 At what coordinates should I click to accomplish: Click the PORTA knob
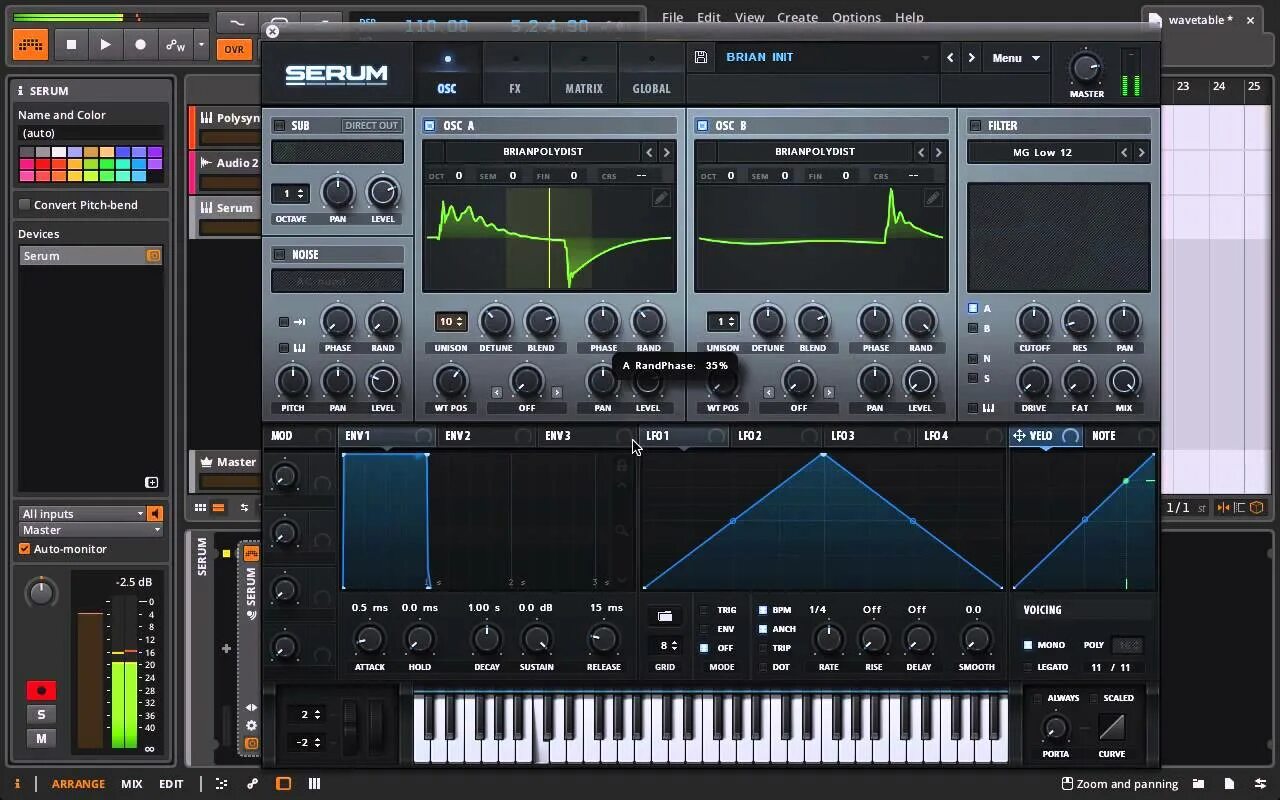coord(1055,728)
